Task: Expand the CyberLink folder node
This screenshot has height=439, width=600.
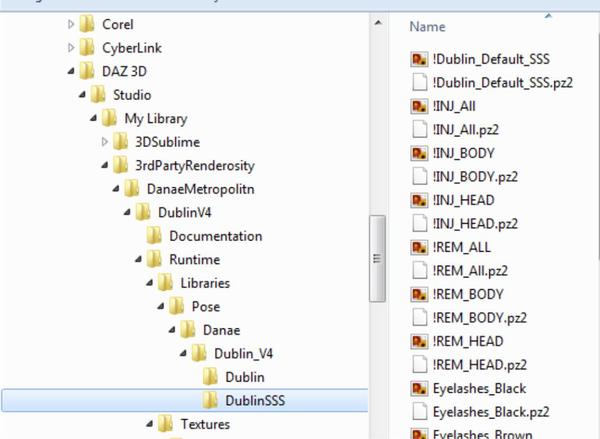Action: click(x=71, y=48)
